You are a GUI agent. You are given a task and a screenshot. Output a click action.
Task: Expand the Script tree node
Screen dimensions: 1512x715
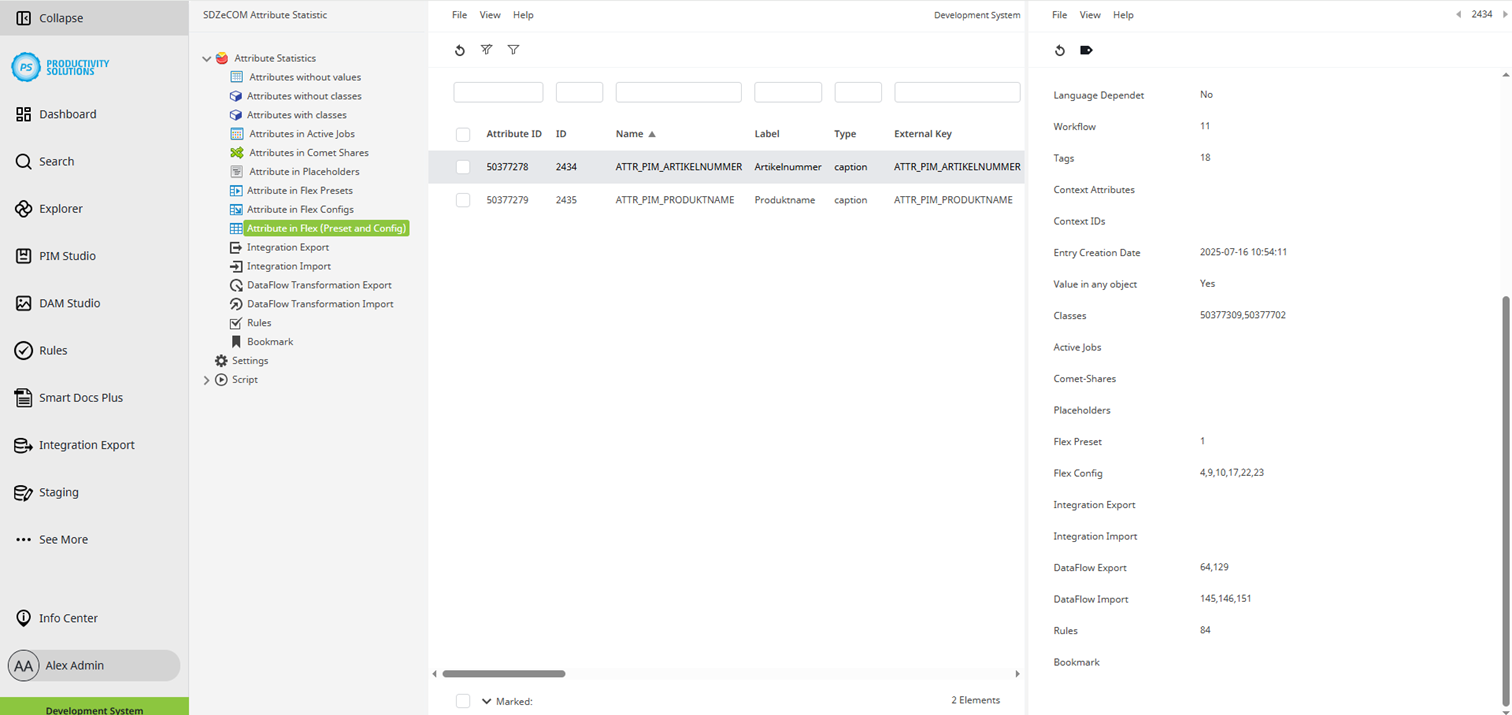pyautogui.click(x=207, y=380)
